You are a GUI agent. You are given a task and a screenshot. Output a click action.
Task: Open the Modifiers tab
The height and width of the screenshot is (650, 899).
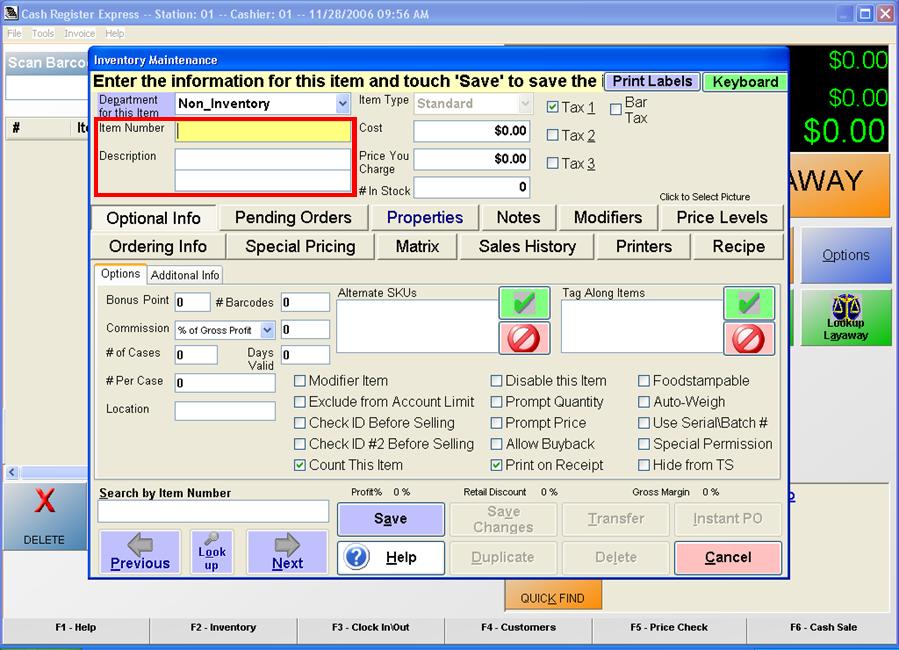(x=608, y=218)
